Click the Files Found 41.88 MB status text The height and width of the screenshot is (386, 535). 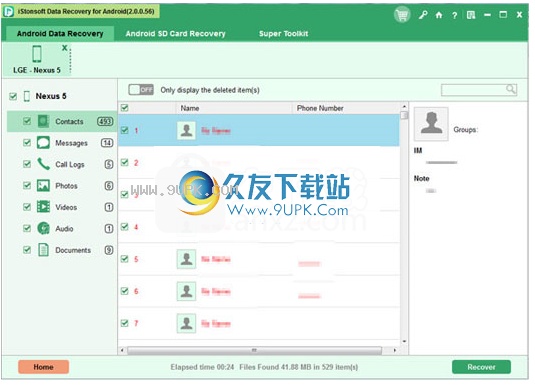299,367
